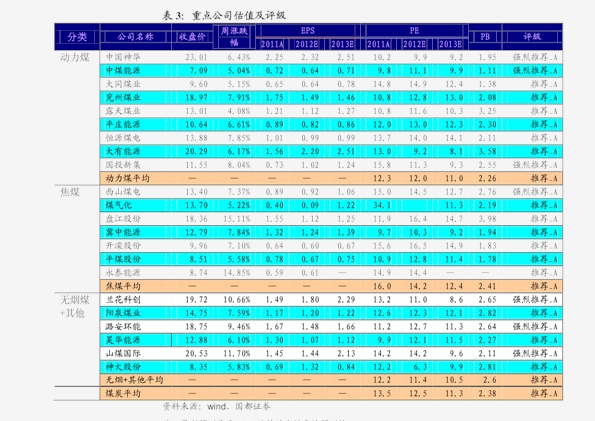Select the 动力煤平均 summary row label
Screen dimensions: 595x421
tap(128, 178)
